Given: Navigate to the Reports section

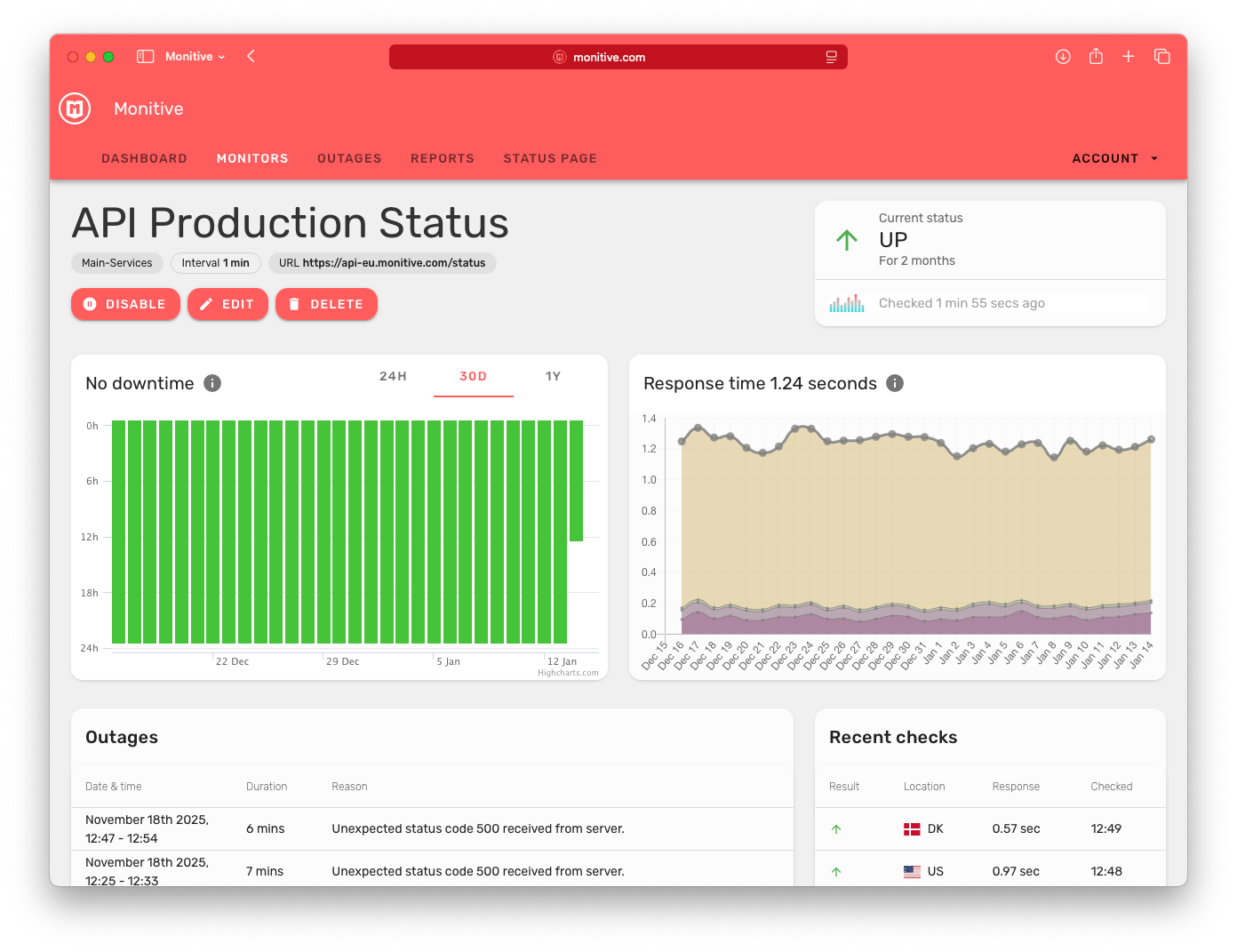Looking at the screenshot, I should click(442, 158).
